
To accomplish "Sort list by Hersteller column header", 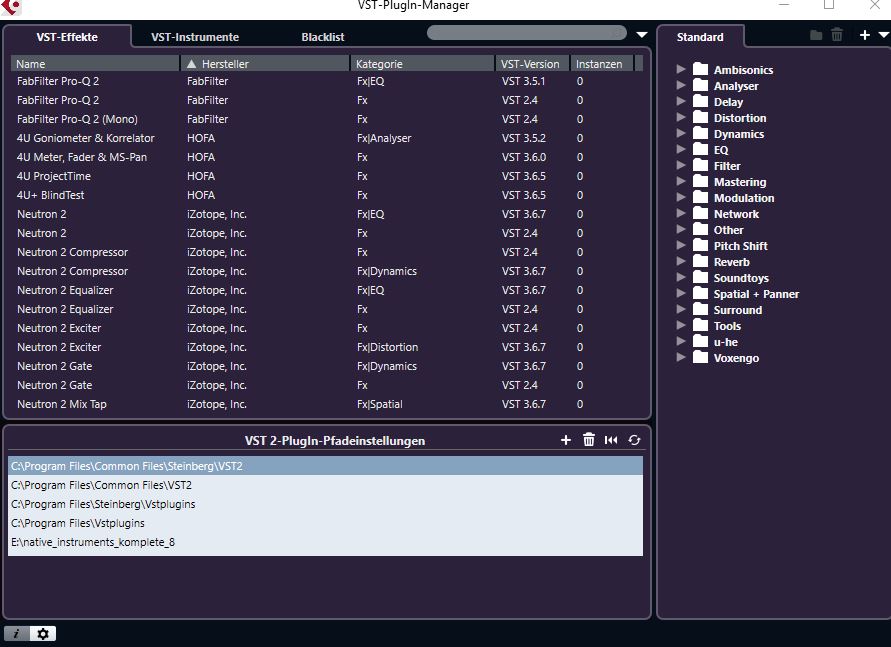I will (x=265, y=64).
